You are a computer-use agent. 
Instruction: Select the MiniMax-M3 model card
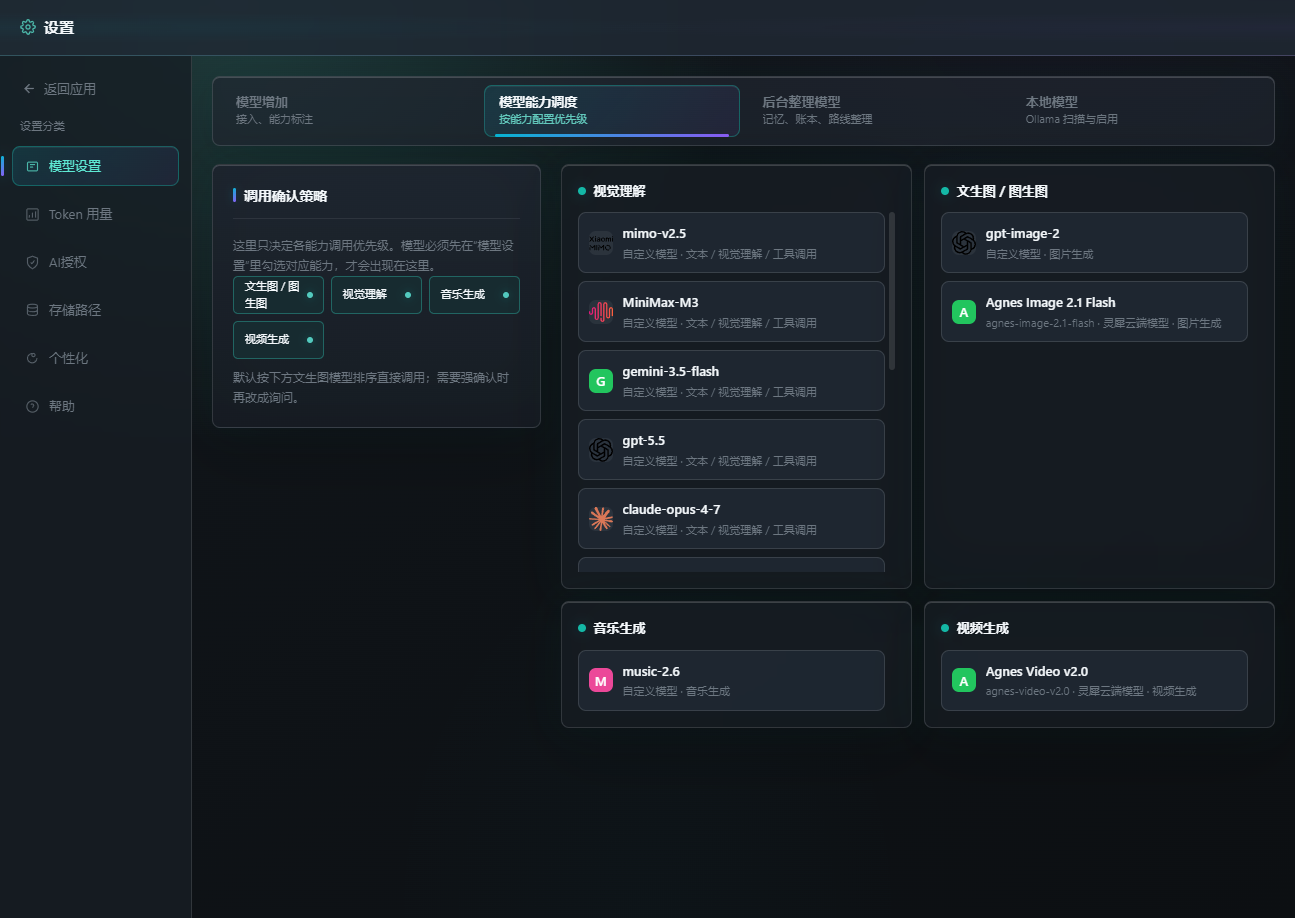(731, 312)
